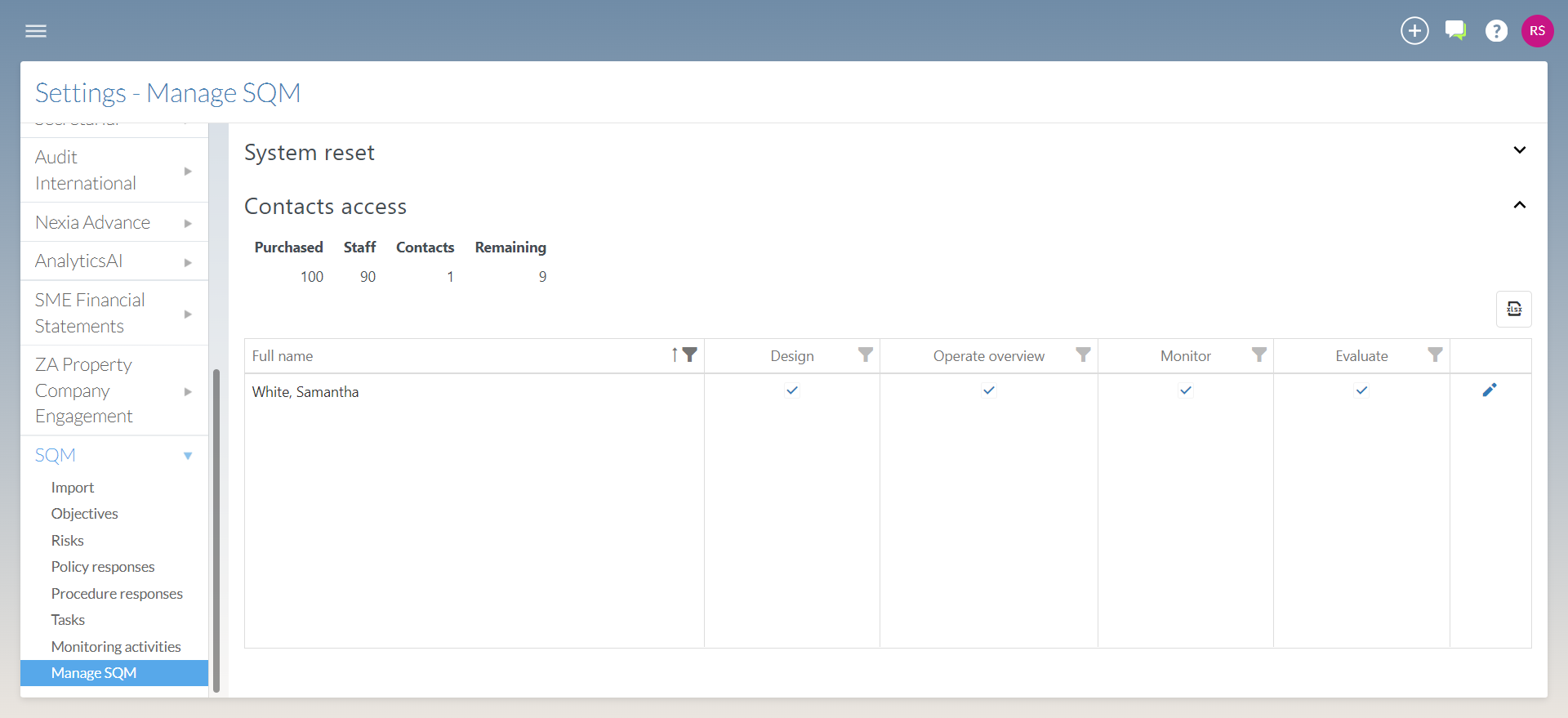The width and height of the screenshot is (1568, 718).
Task: Open the RS user profile avatar
Action: [1537, 31]
